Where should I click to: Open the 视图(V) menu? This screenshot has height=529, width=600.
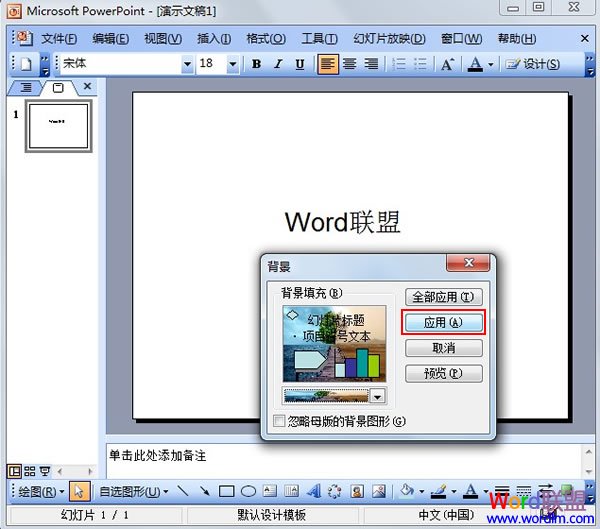click(x=163, y=39)
